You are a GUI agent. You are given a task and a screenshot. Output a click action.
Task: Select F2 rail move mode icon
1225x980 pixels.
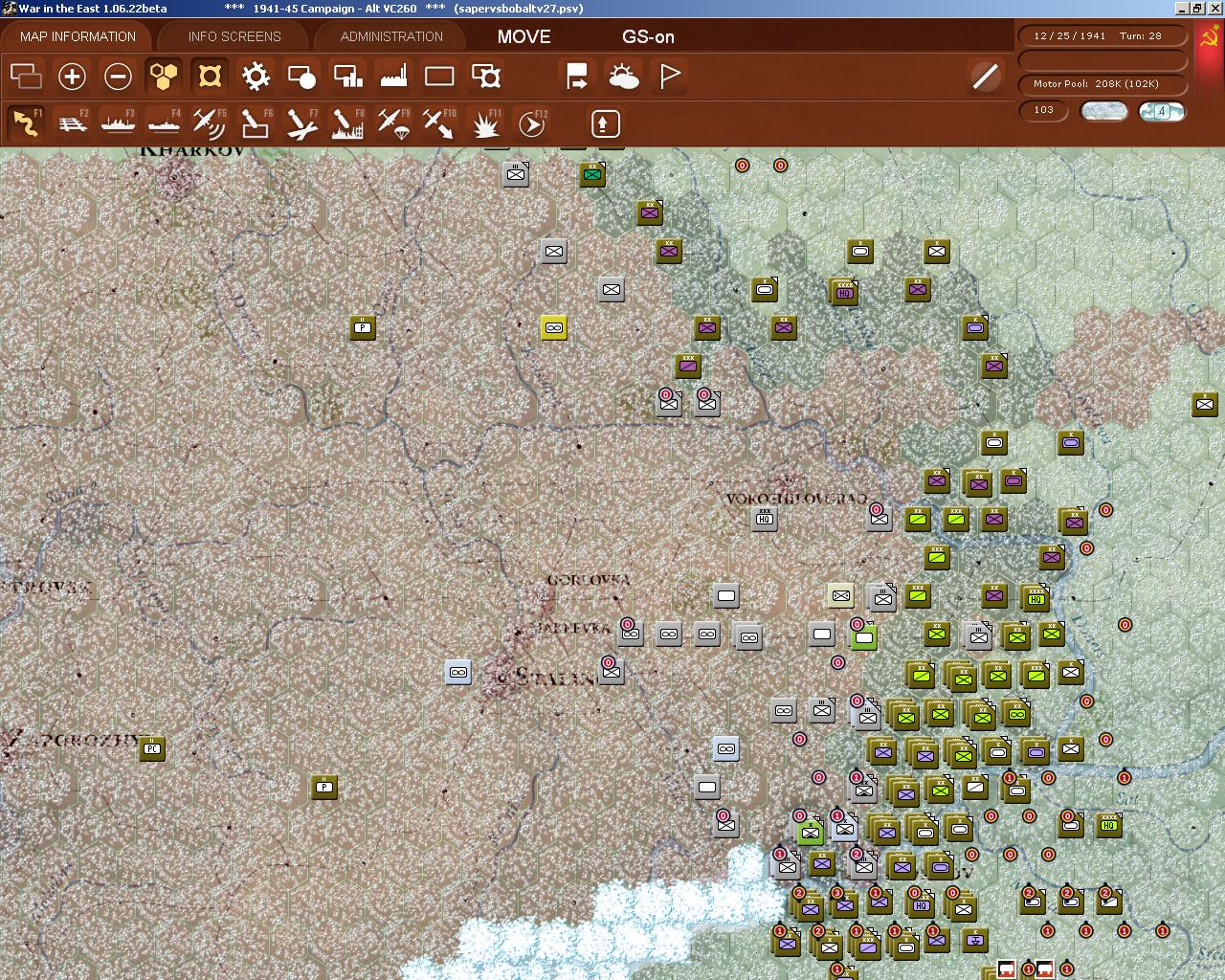(72, 123)
